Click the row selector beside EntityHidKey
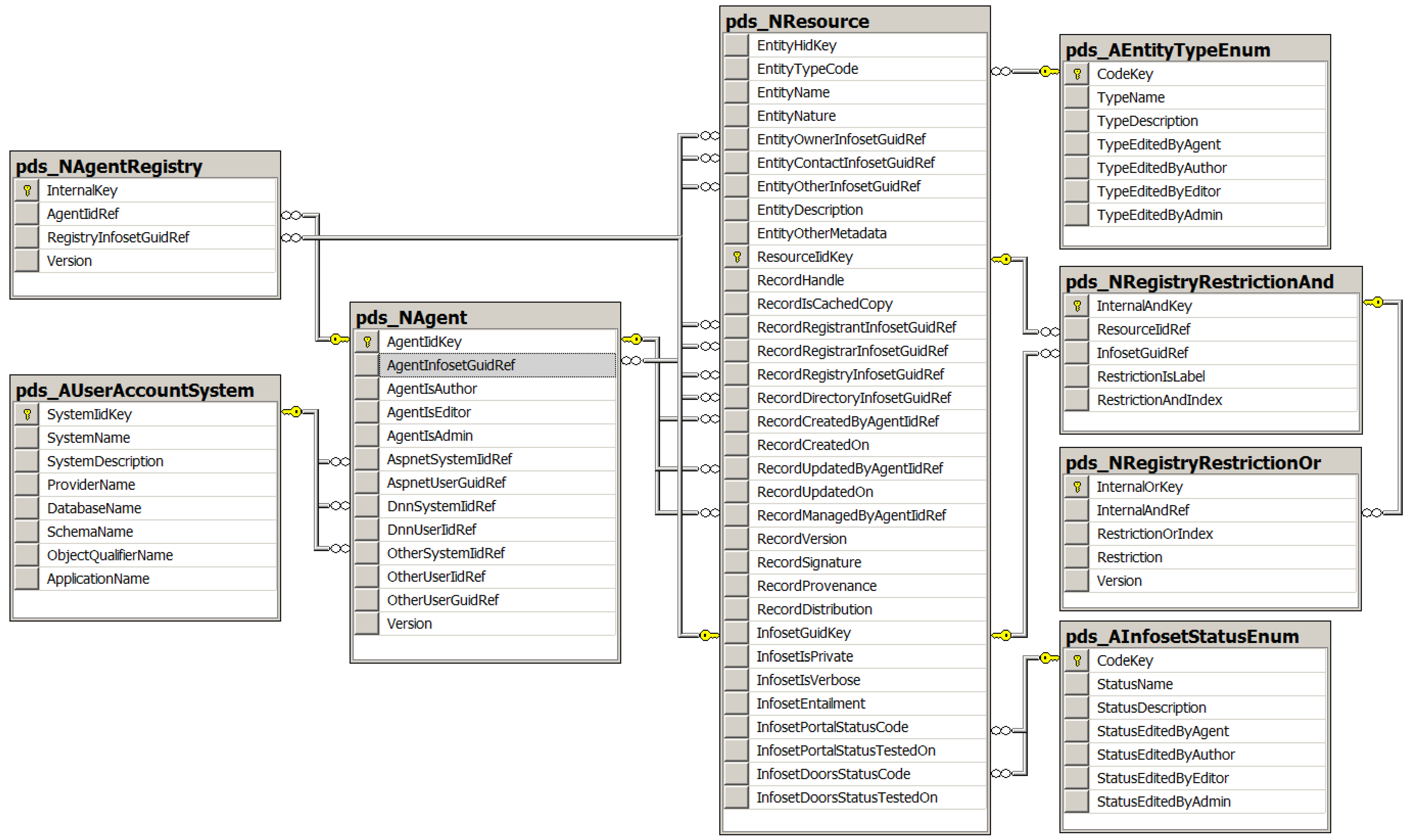The image size is (1413, 840). tap(736, 45)
